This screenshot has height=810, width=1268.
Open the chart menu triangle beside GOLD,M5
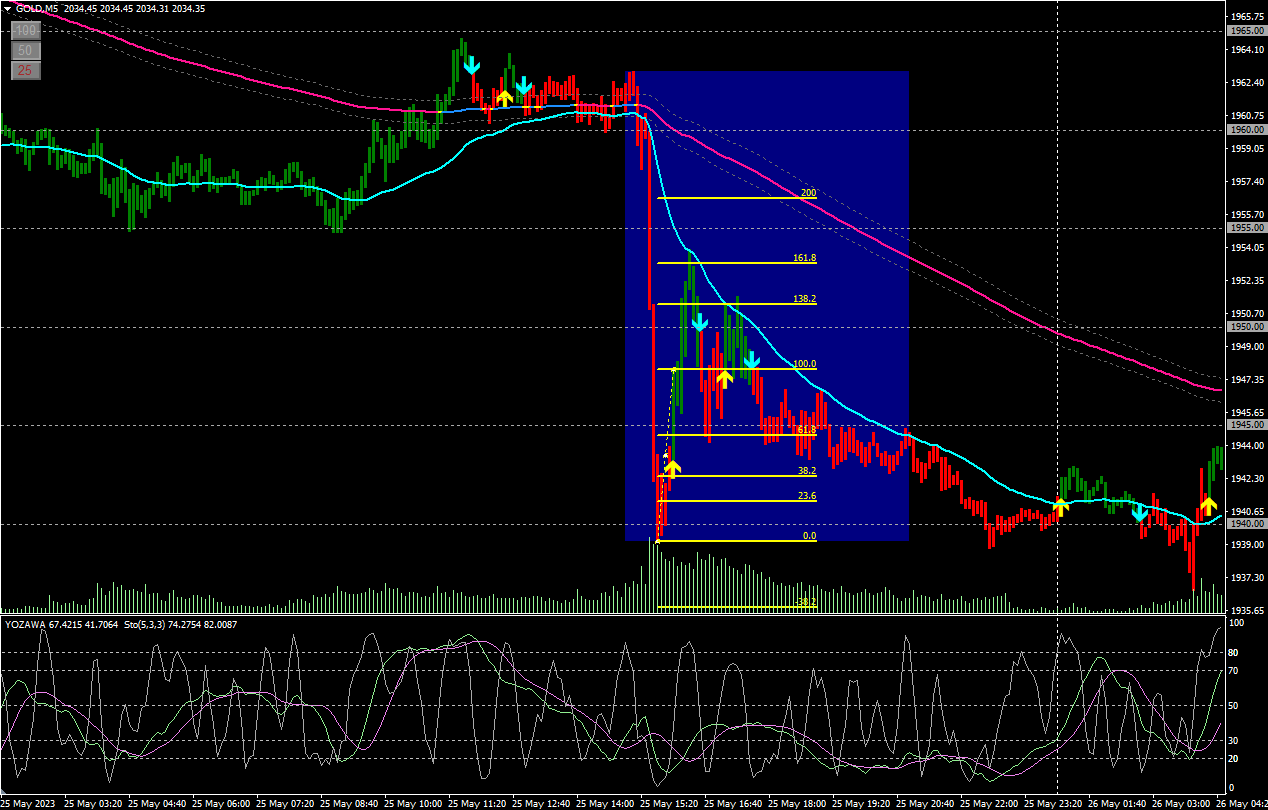7,8
